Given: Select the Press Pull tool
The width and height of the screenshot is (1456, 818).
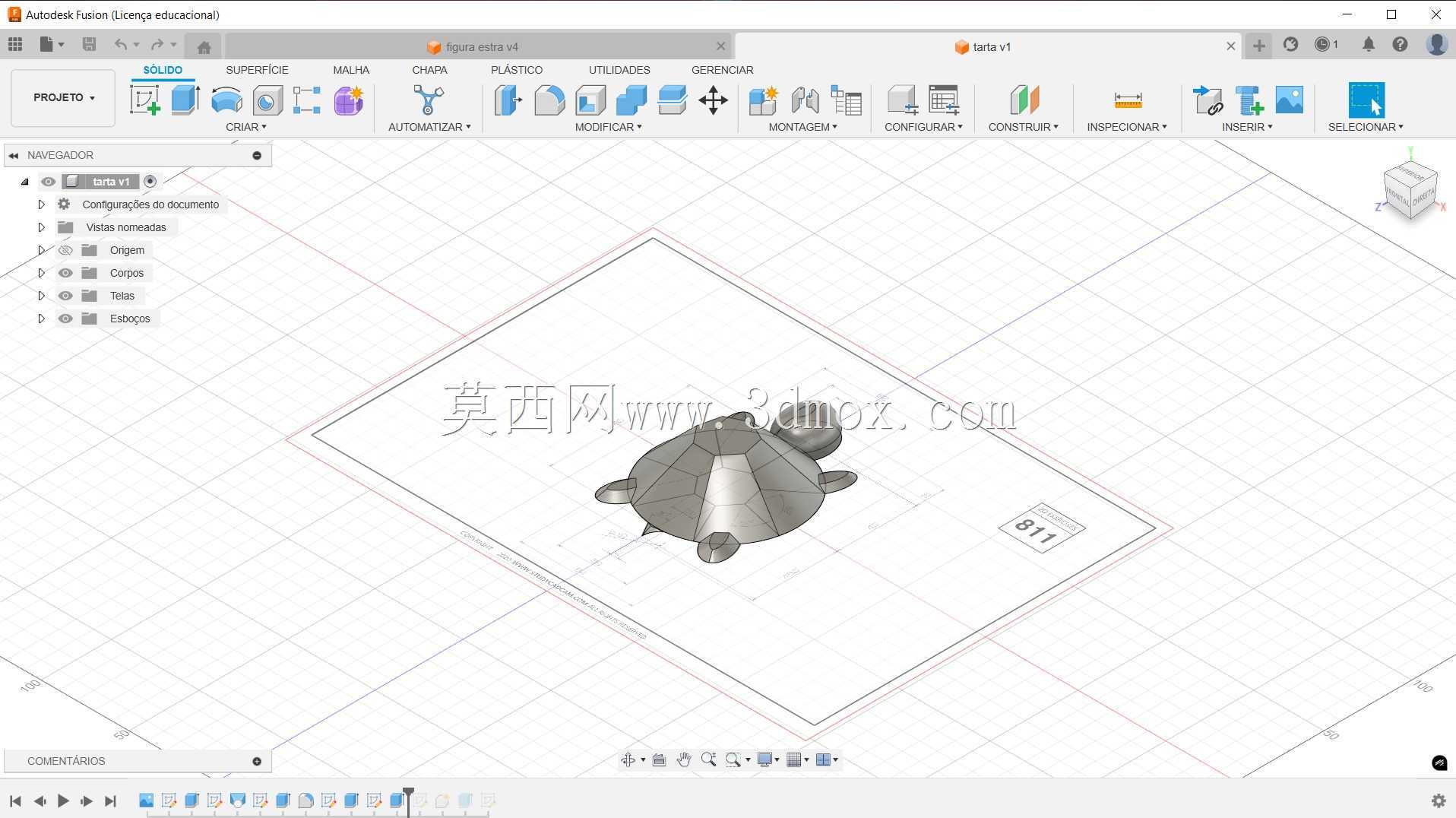Looking at the screenshot, I should (x=508, y=100).
